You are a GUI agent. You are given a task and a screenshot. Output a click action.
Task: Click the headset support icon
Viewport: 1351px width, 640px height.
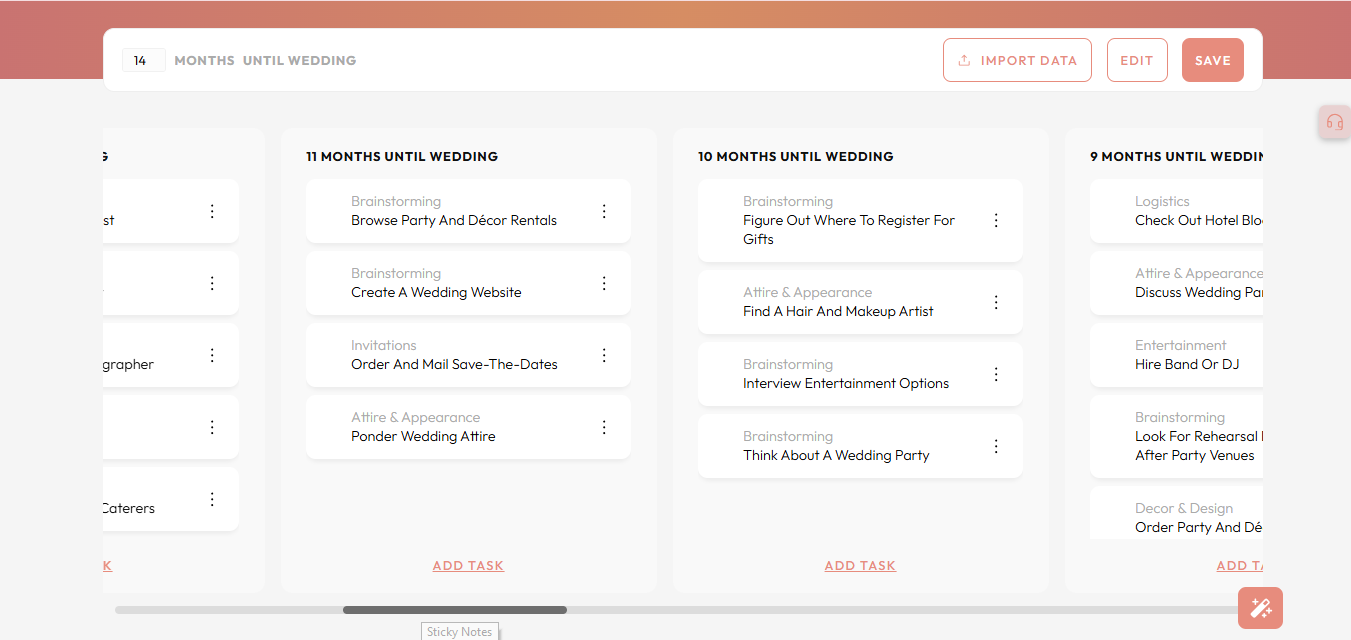click(1334, 122)
